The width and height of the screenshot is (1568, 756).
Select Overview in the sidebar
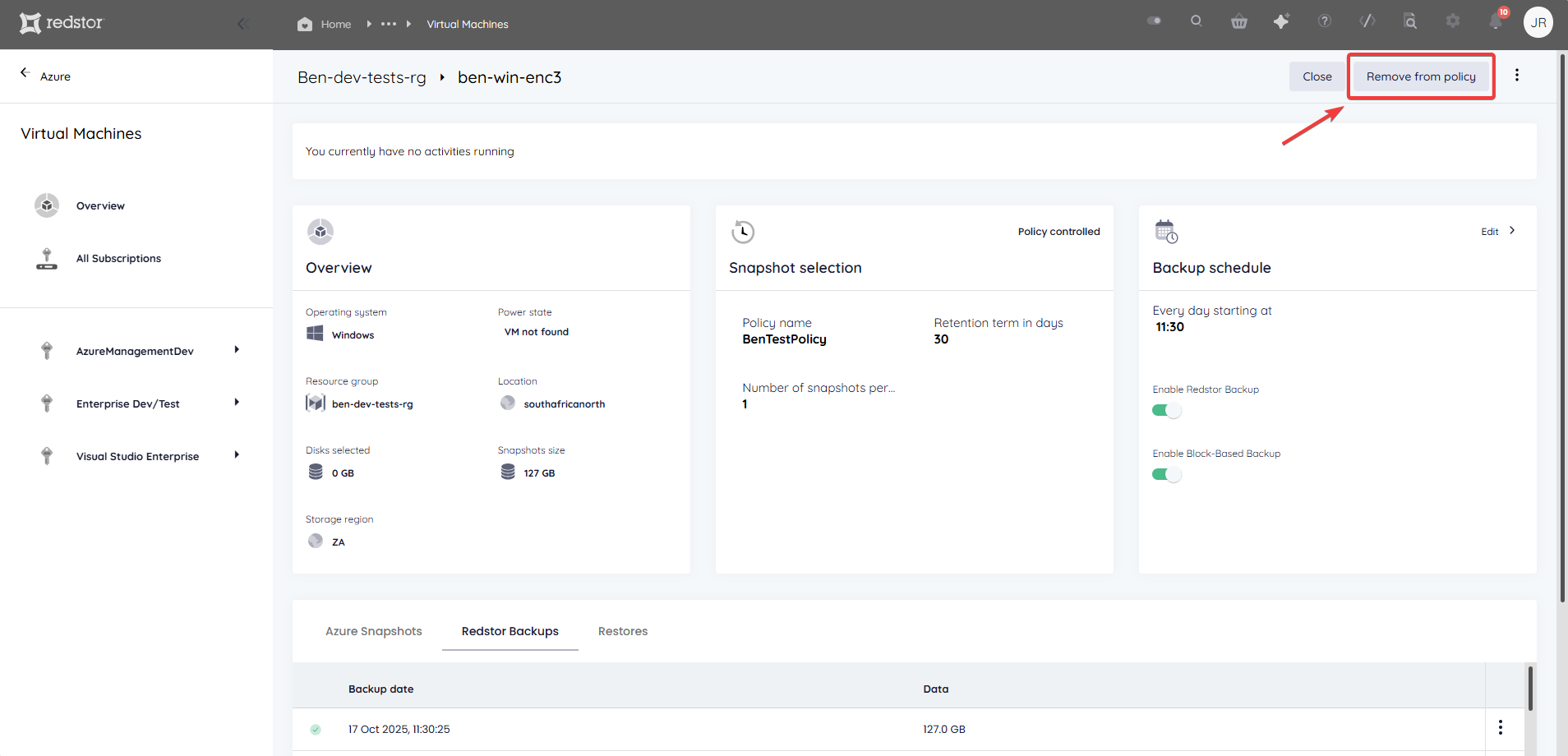click(100, 206)
